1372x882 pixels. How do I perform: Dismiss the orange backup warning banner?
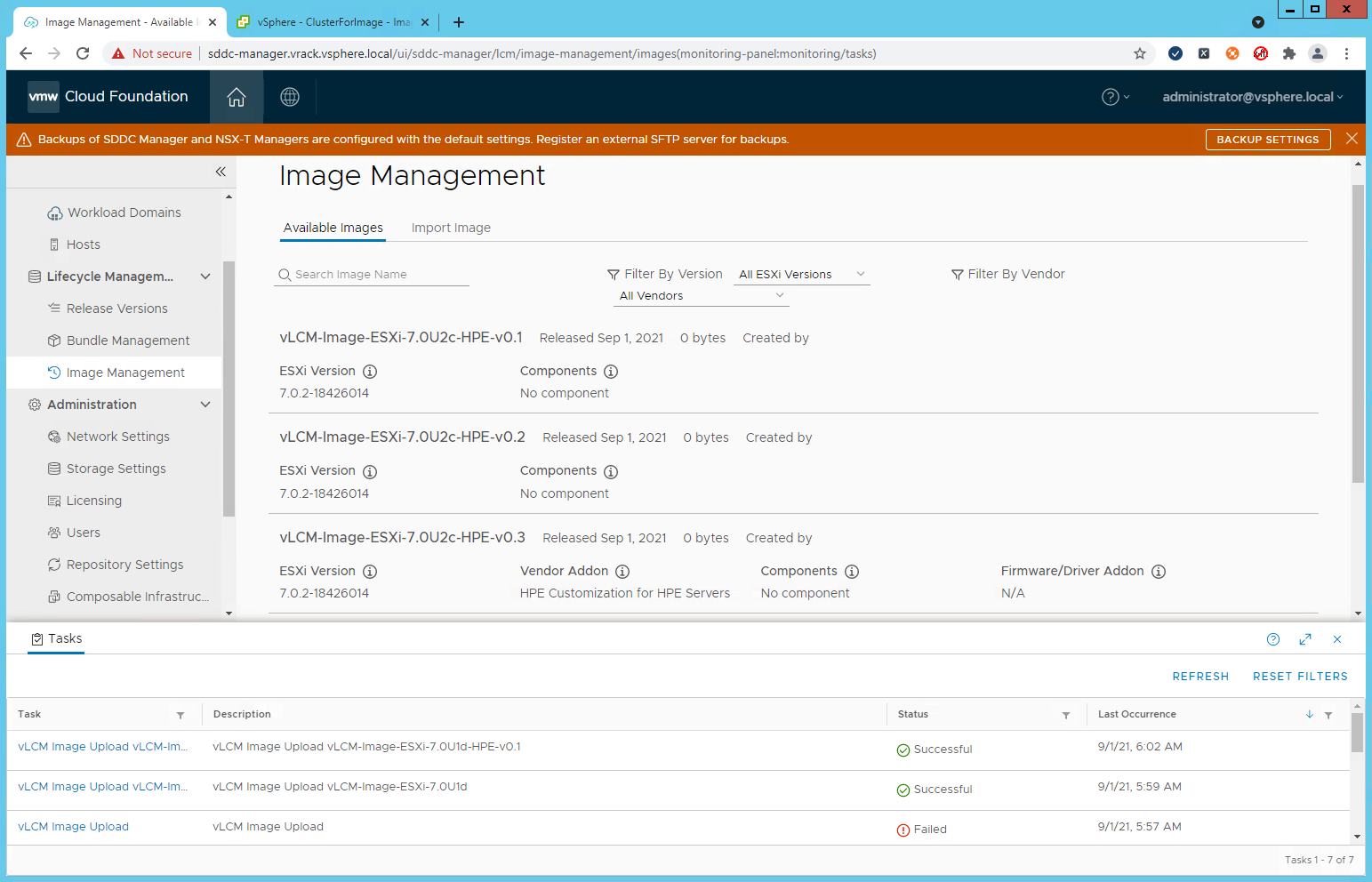tap(1352, 139)
